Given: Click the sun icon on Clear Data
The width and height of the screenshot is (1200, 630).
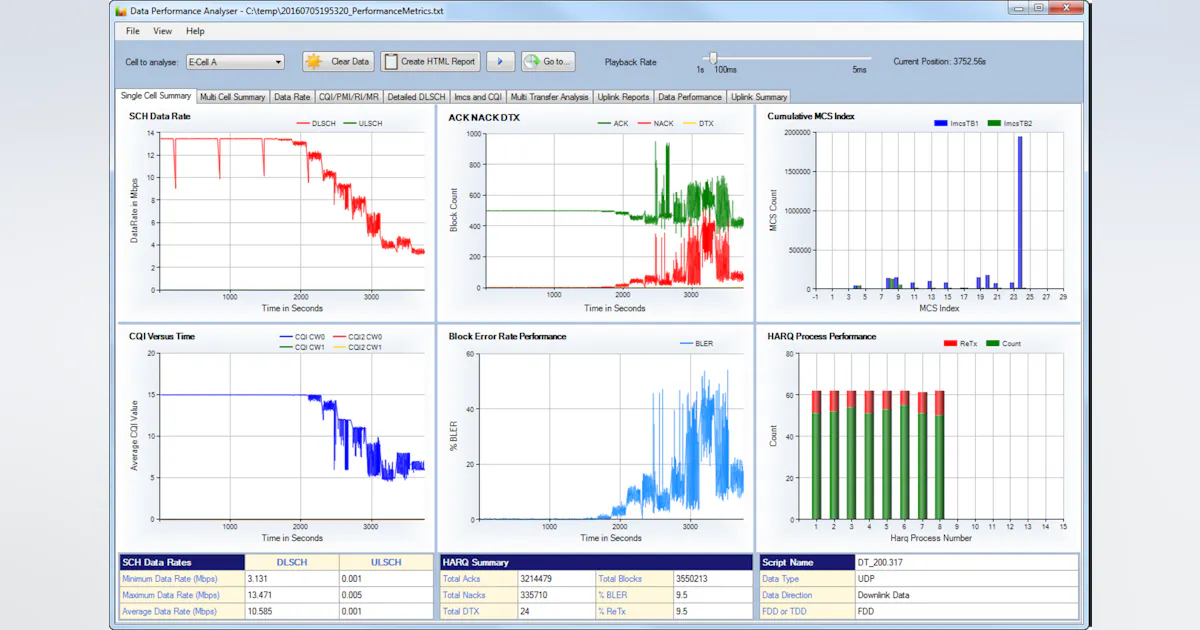Looking at the screenshot, I should pyautogui.click(x=315, y=61).
